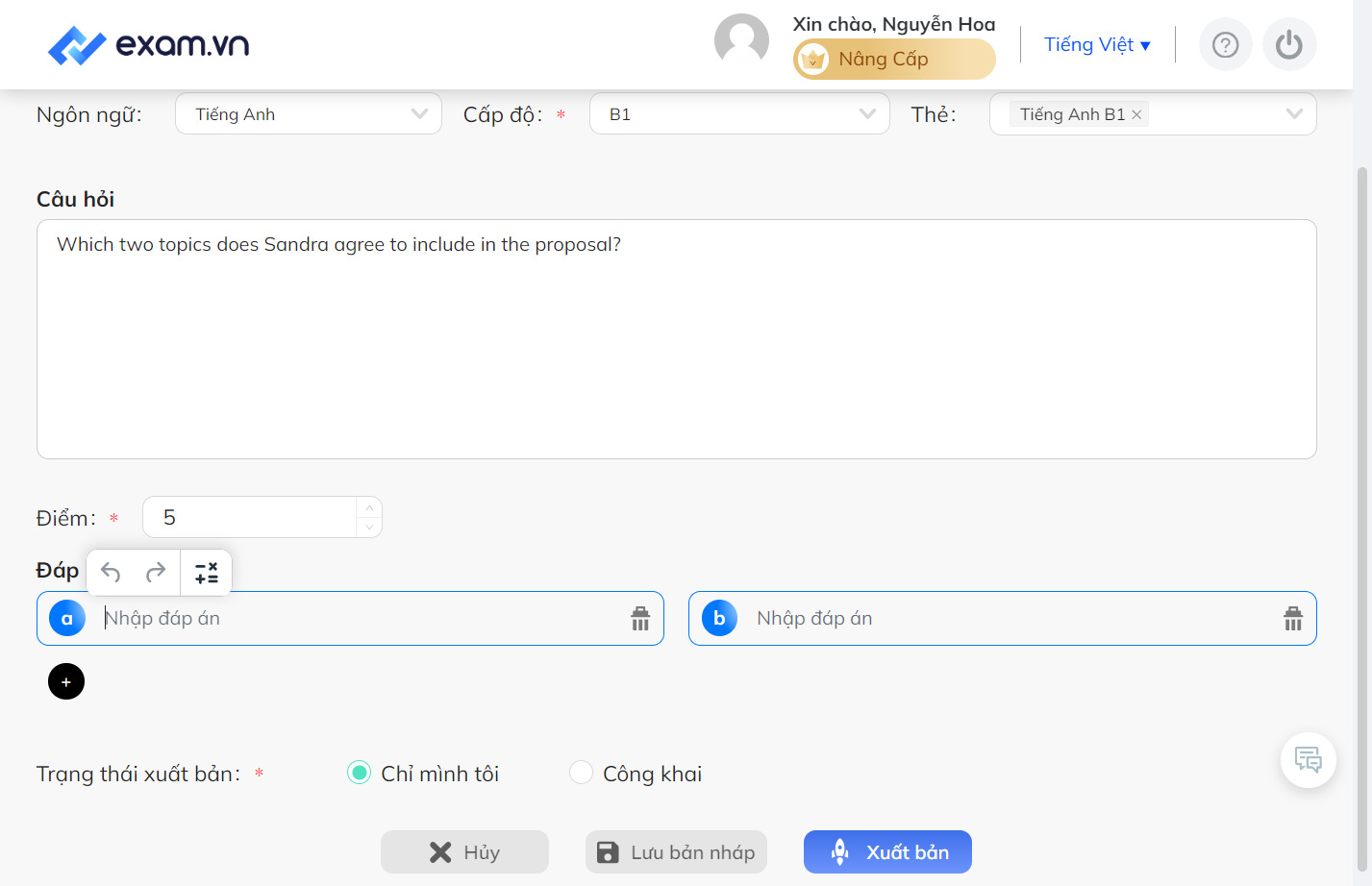Delete answer b with trash icon
The width and height of the screenshot is (1372, 886).
pos(1293,619)
